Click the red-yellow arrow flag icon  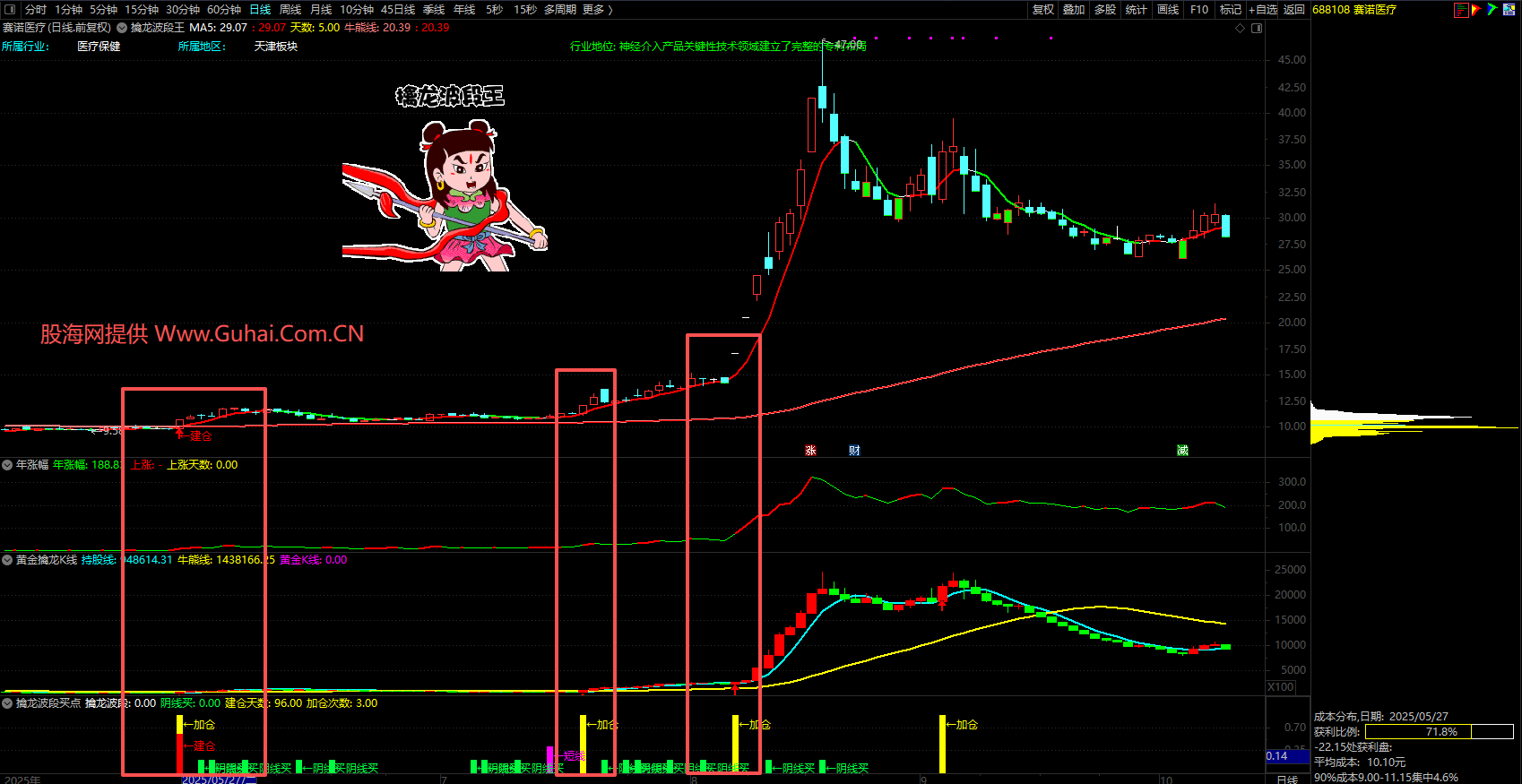pos(1476,10)
